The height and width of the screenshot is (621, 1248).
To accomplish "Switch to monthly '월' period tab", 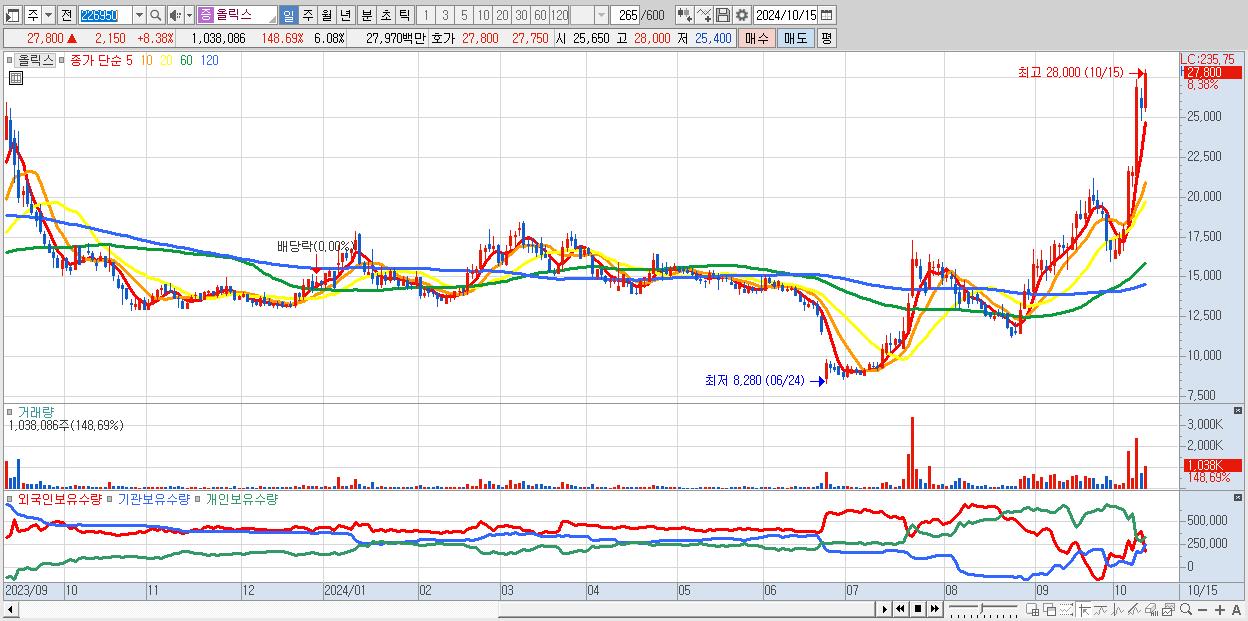I will 326,15.
